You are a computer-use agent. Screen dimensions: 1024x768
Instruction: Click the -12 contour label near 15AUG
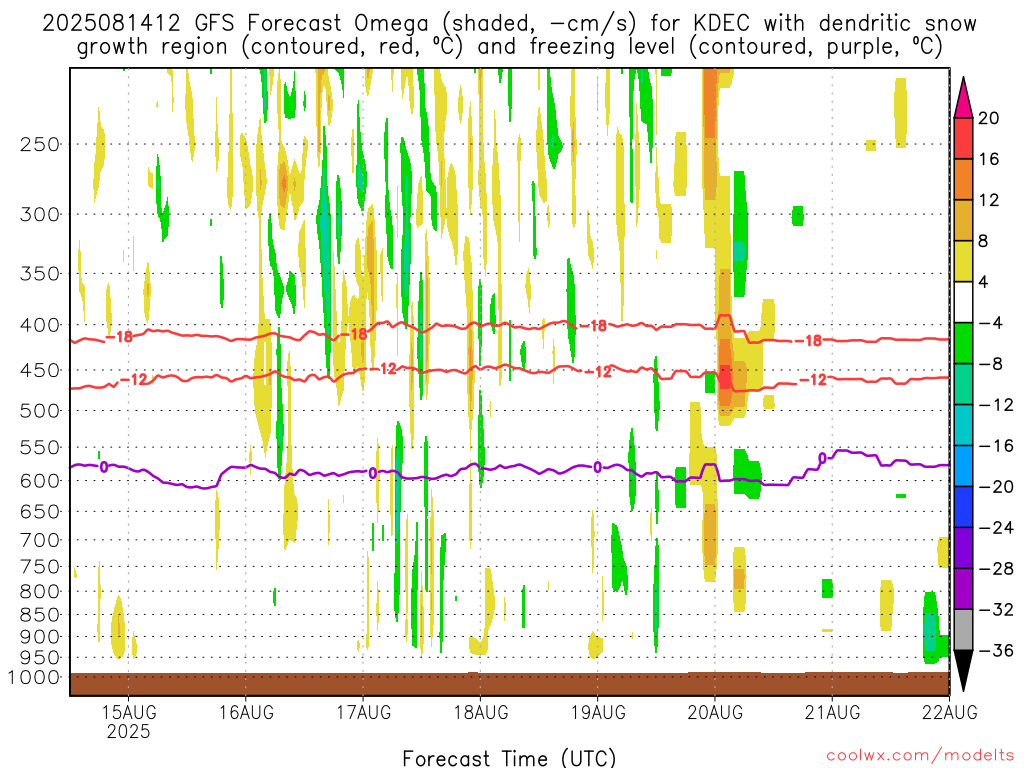[x=134, y=379]
